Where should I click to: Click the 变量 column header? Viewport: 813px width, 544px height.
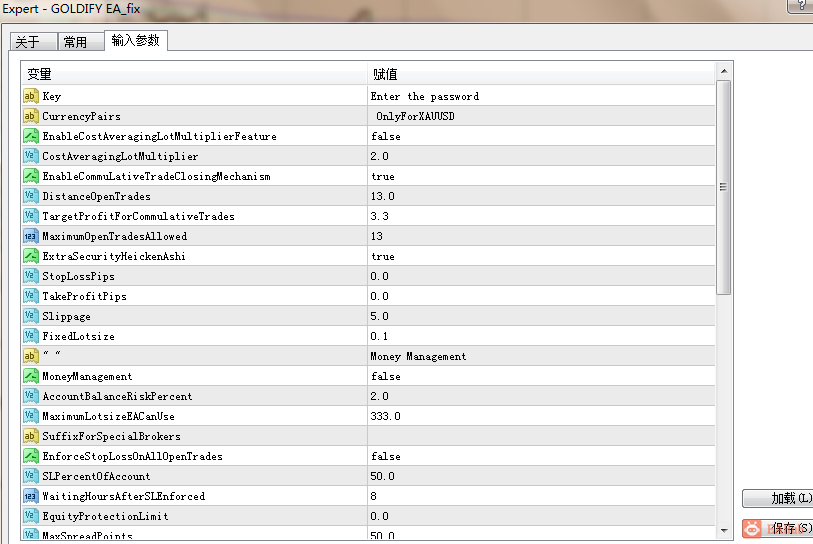194,74
